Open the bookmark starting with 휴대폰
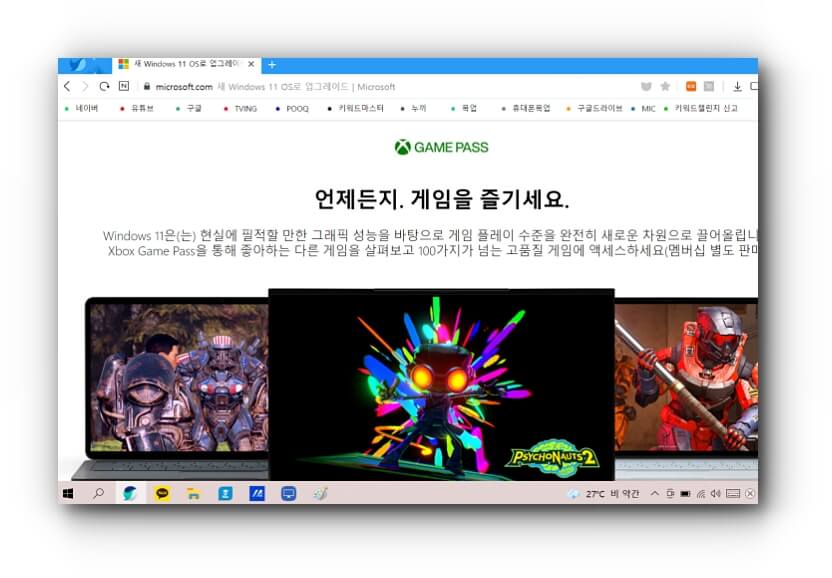The height and width of the screenshot is (578, 832). point(526,108)
